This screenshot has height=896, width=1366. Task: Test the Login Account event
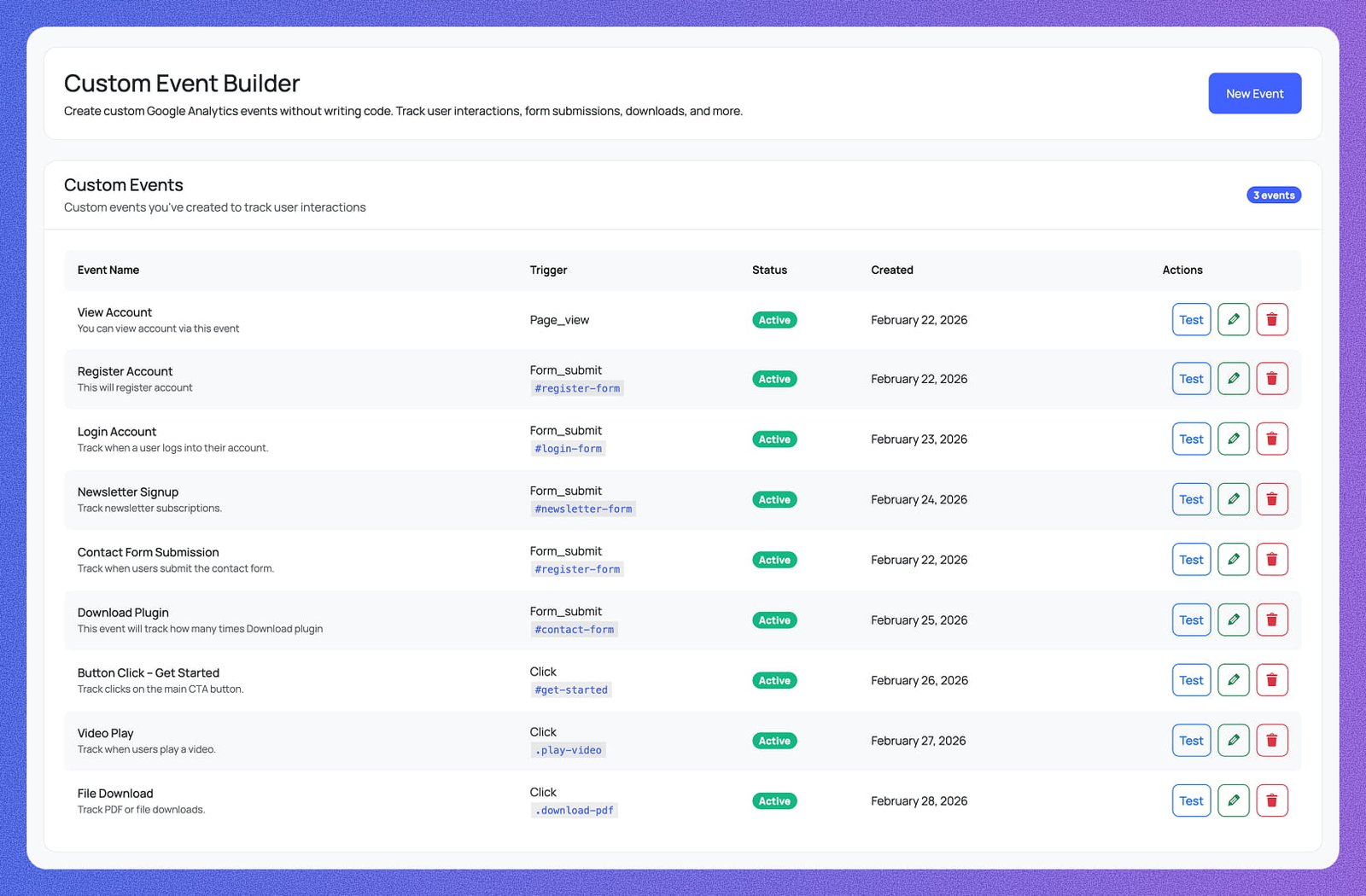(1191, 439)
